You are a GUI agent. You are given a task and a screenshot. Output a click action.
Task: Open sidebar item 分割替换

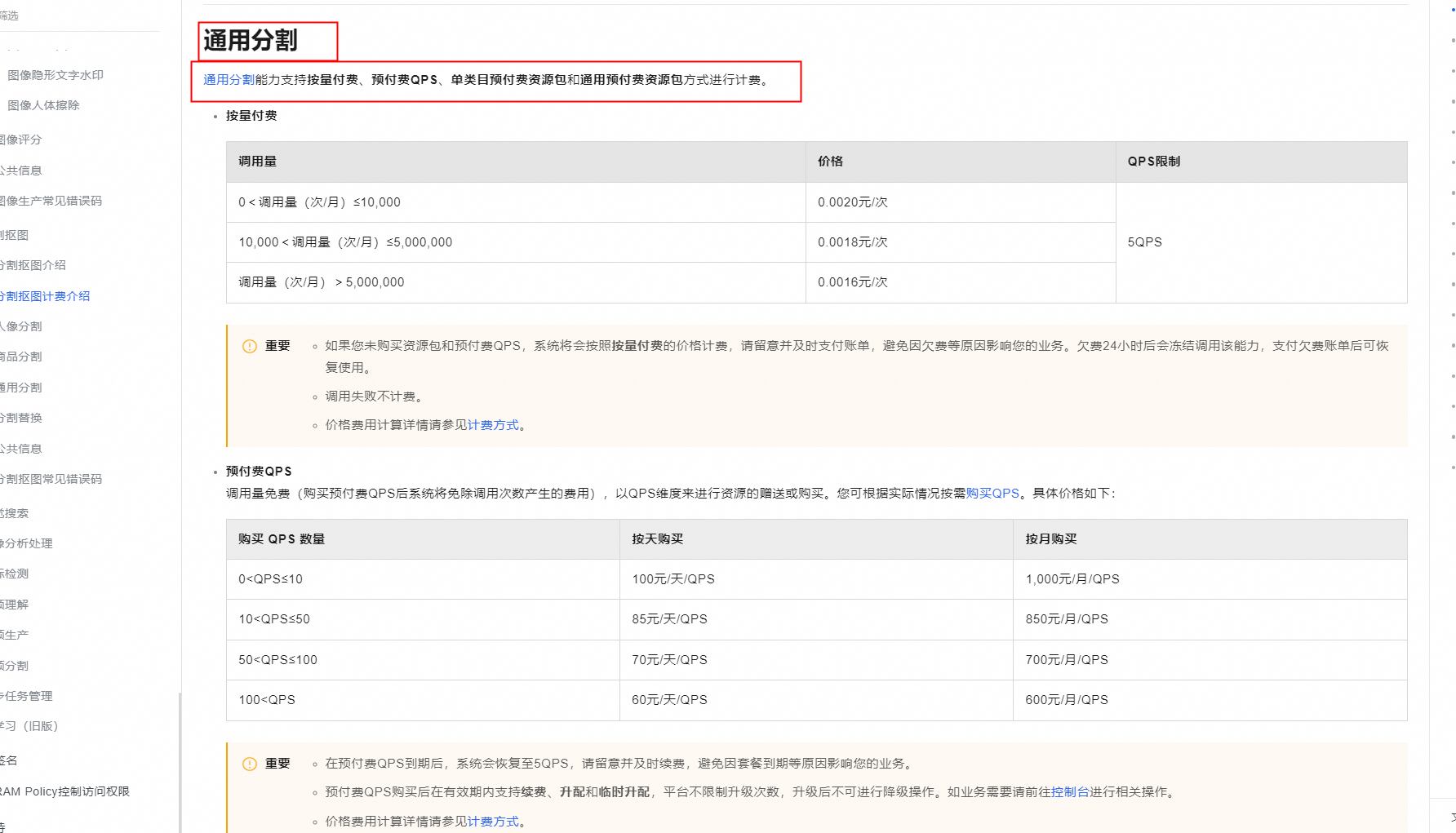click(x=21, y=418)
